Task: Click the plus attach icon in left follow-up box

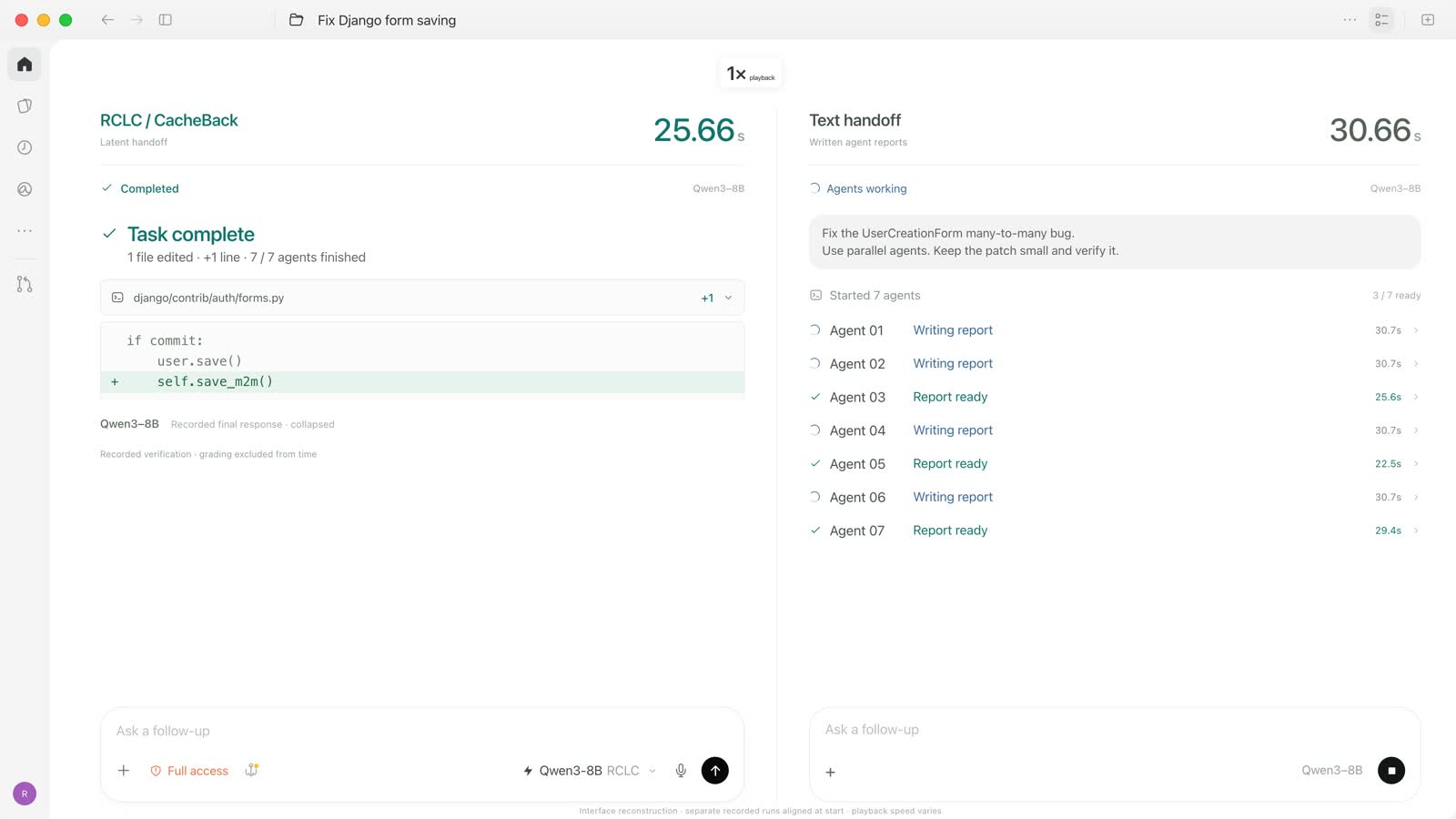Action: click(124, 771)
